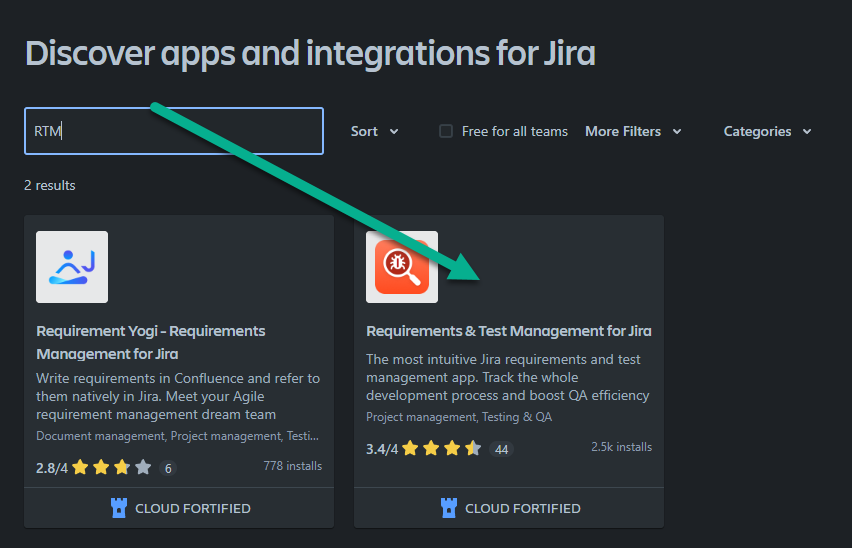This screenshot has width=852, height=548.
Task: Click the CLOUD FORTIFIED label on Requirement Yogi card
Action: click(x=193, y=508)
